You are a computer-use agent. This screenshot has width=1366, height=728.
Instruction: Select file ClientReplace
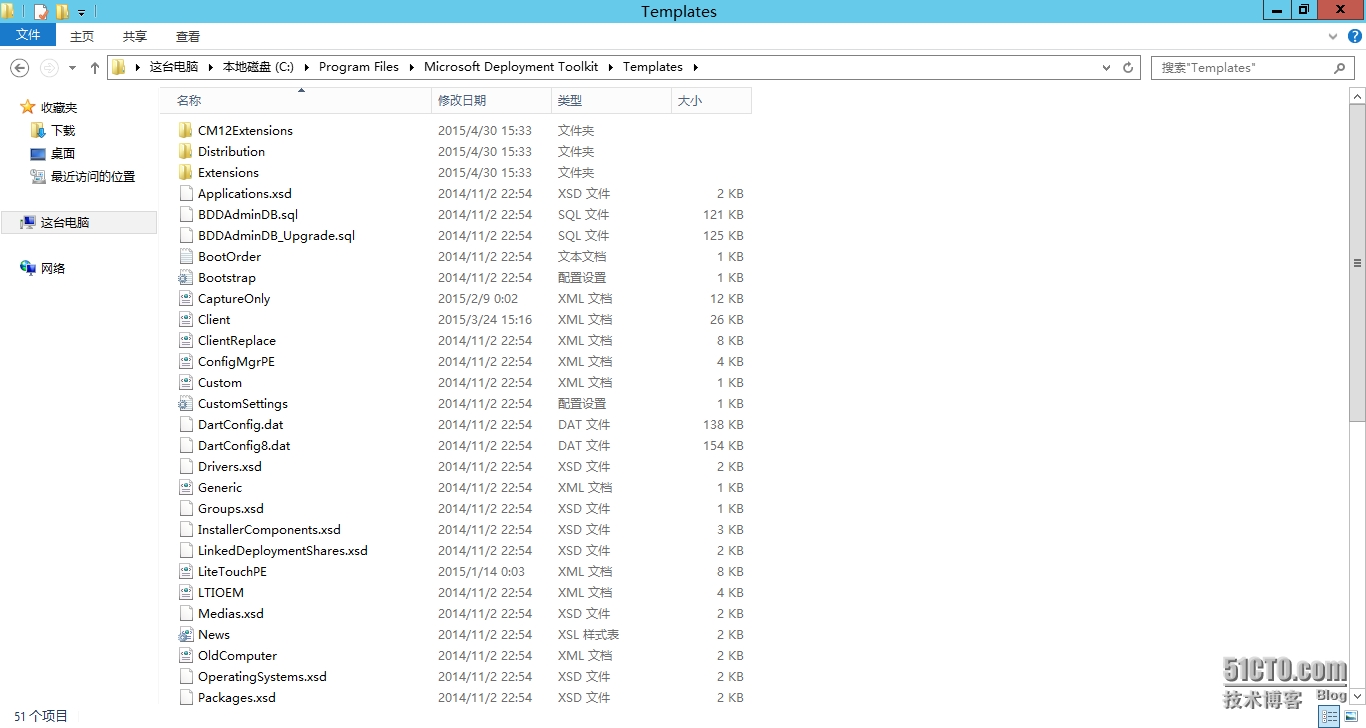[237, 340]
